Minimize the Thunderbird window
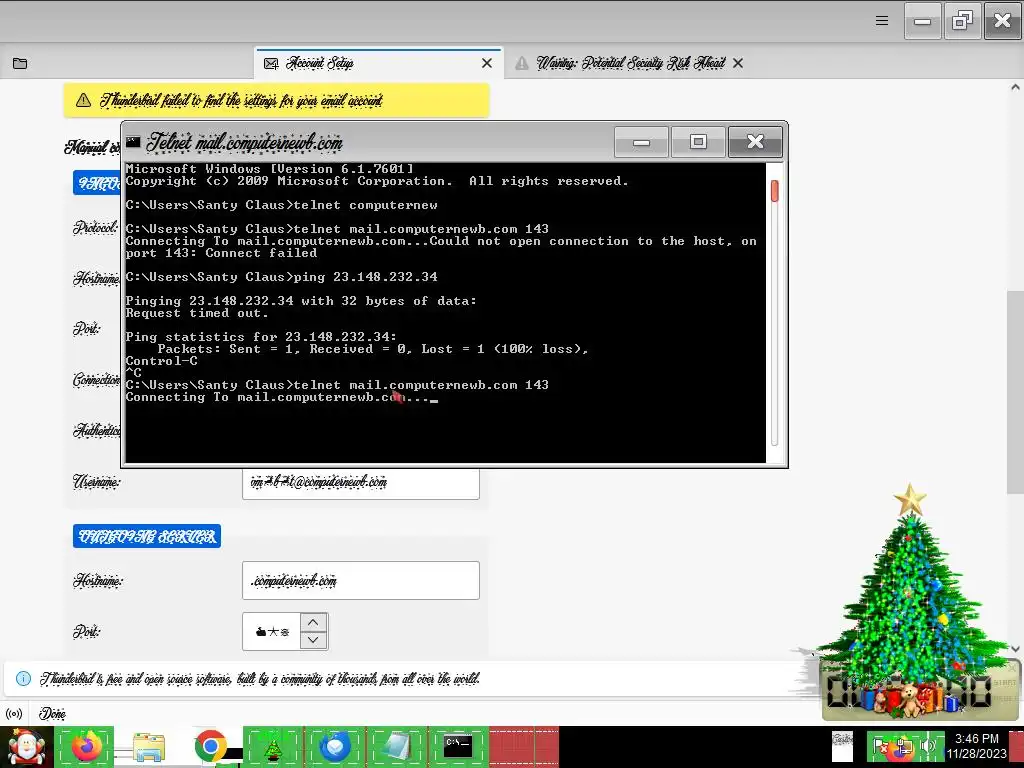Image resolution: width=1024 pixels, height=768 pixels. 923,21
